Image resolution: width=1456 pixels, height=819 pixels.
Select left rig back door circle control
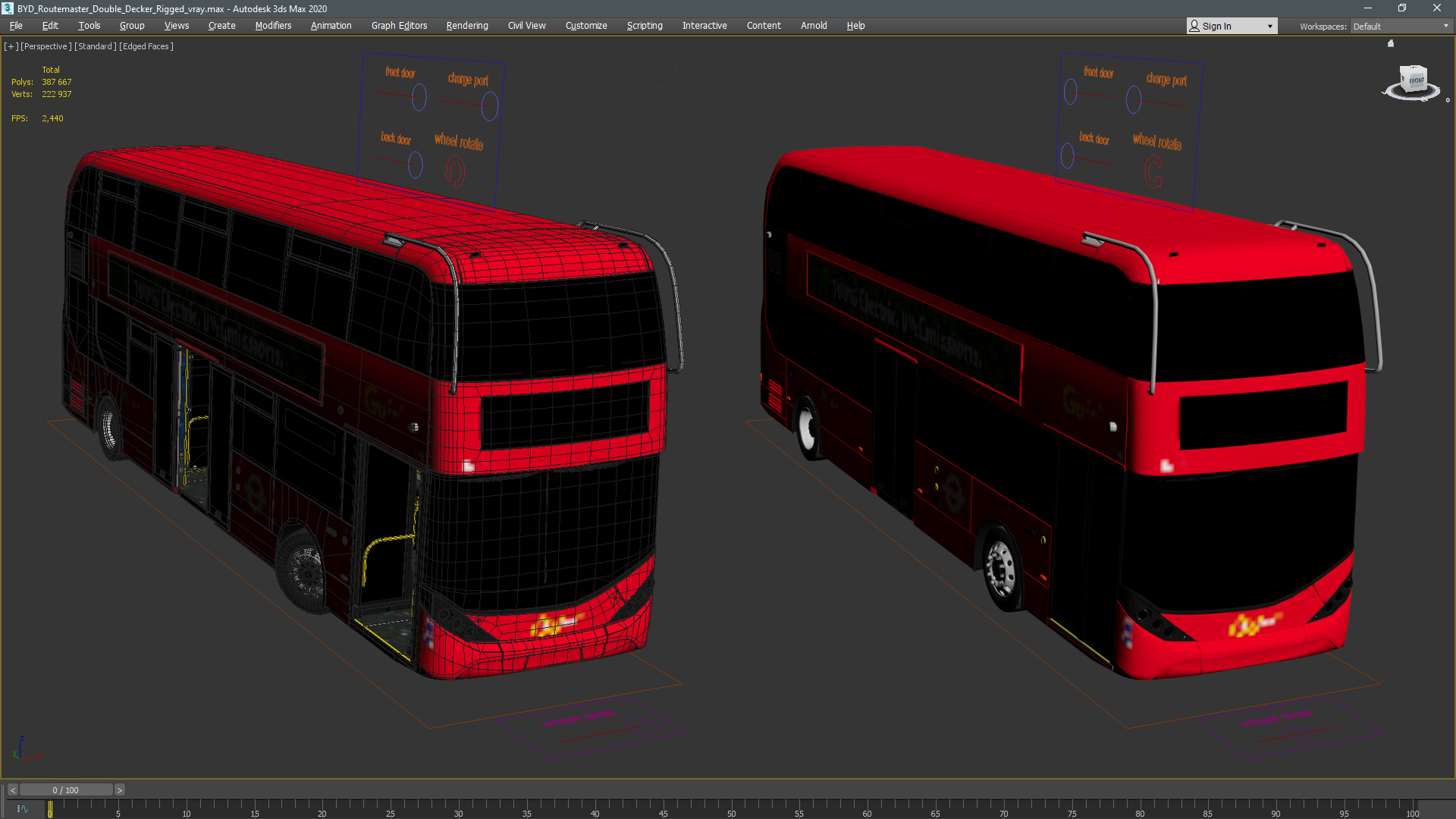point(416,165)
